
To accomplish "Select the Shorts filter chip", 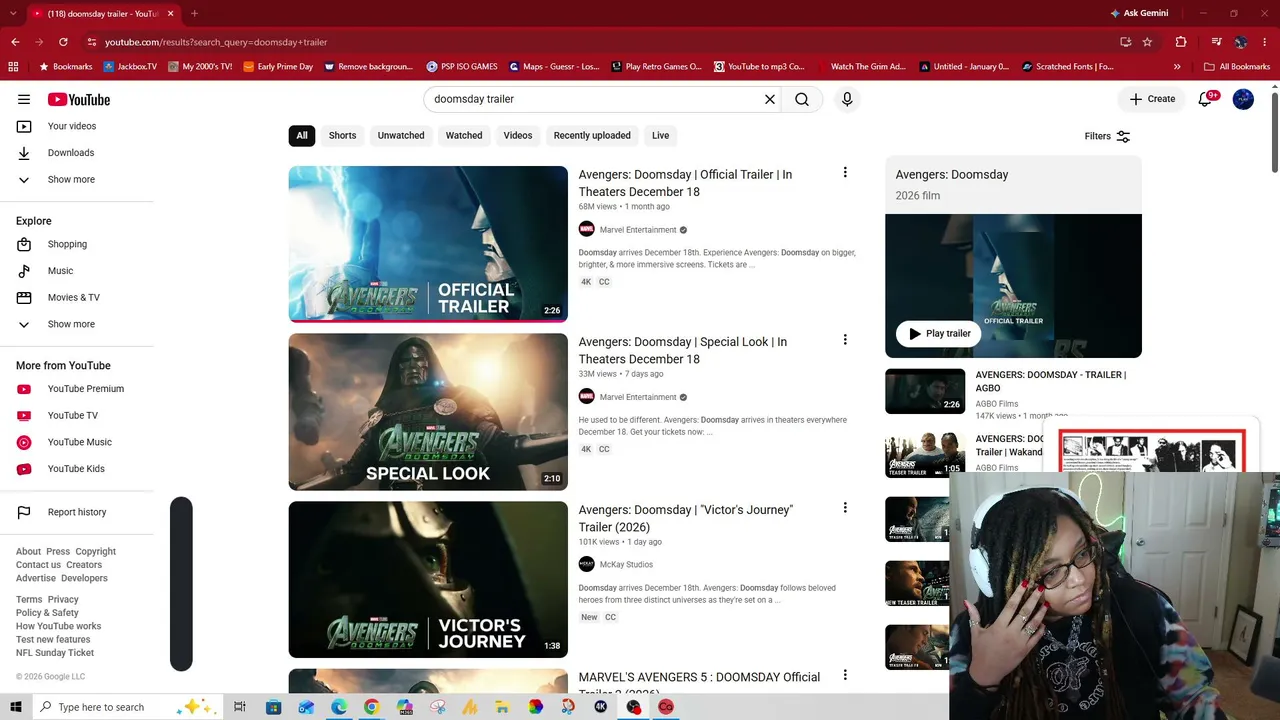I will pyautogui.click(x=342, y=135).
